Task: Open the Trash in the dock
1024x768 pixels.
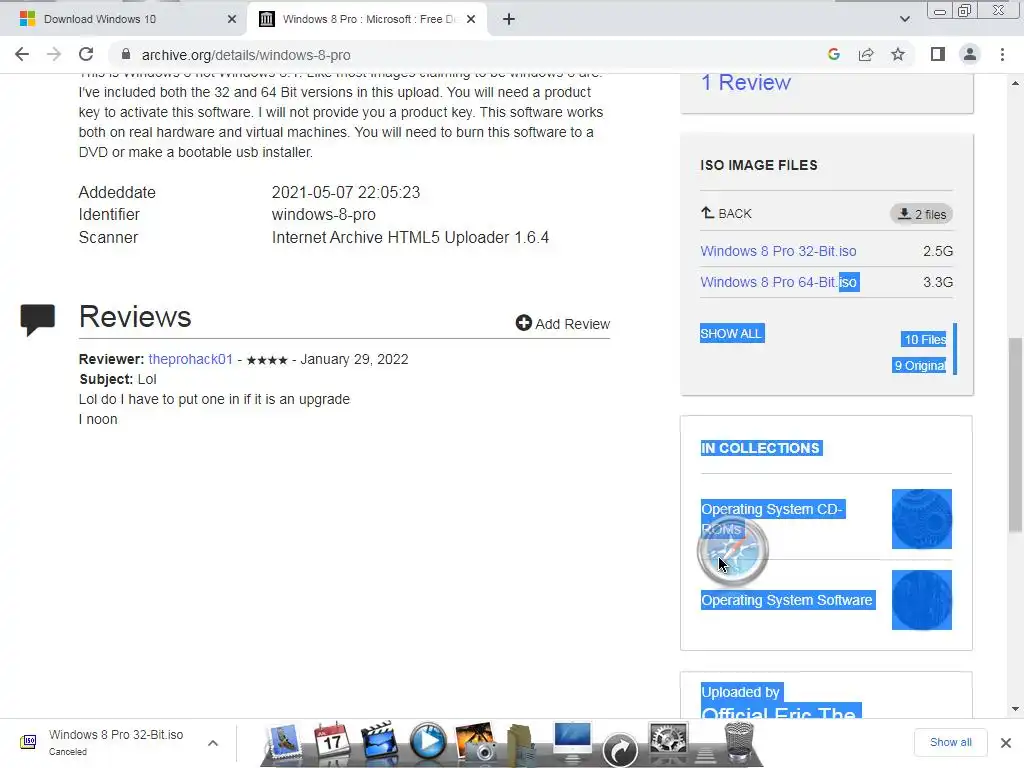Action: coord(739,742)
